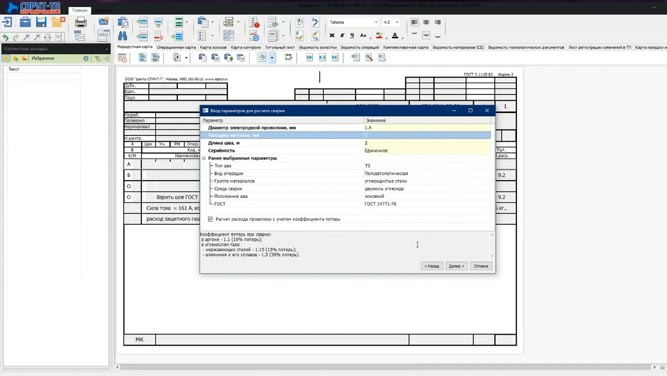Viewport: 667px width, 376px height.
Task: Click the icon with the red error badge
Action: [x=254, y=23]
